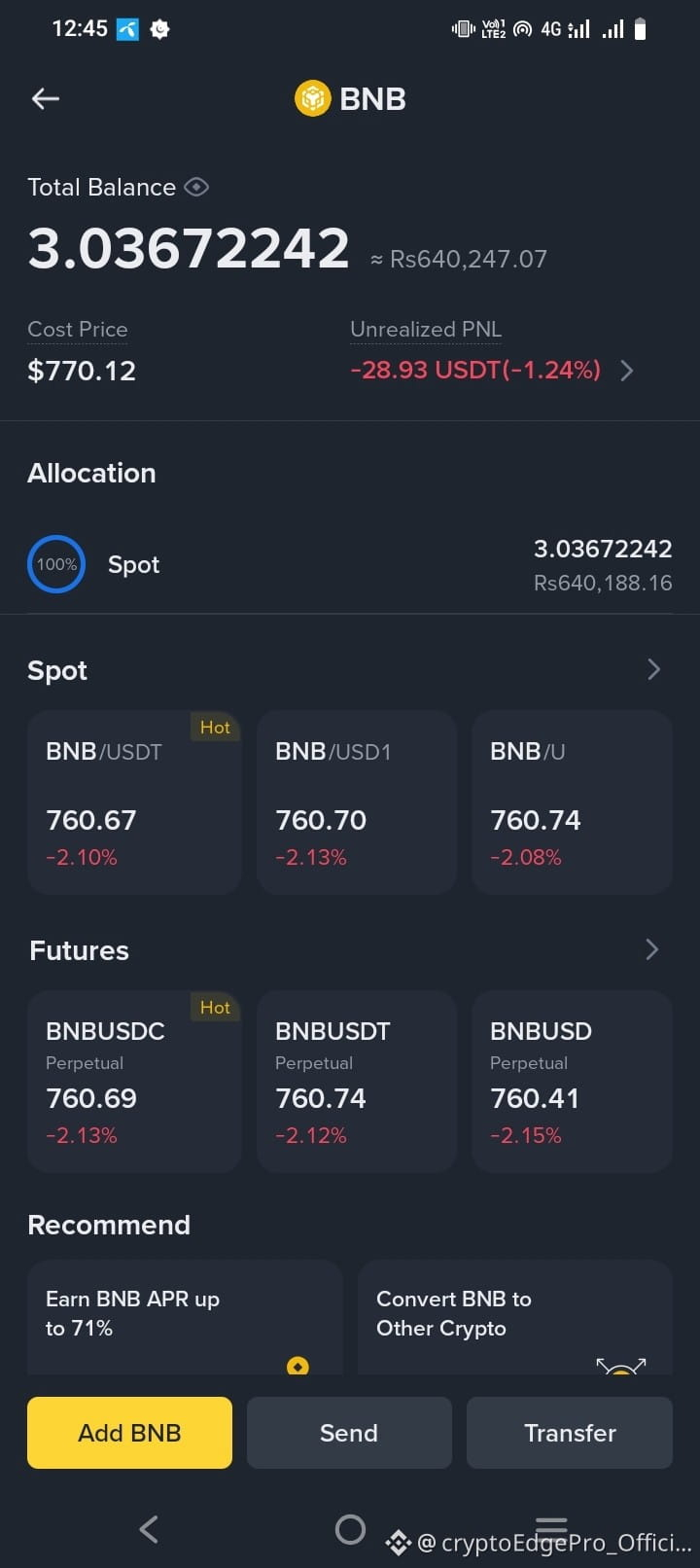Open BNBUSDC Perpetual futures card

pos(134,1082)
